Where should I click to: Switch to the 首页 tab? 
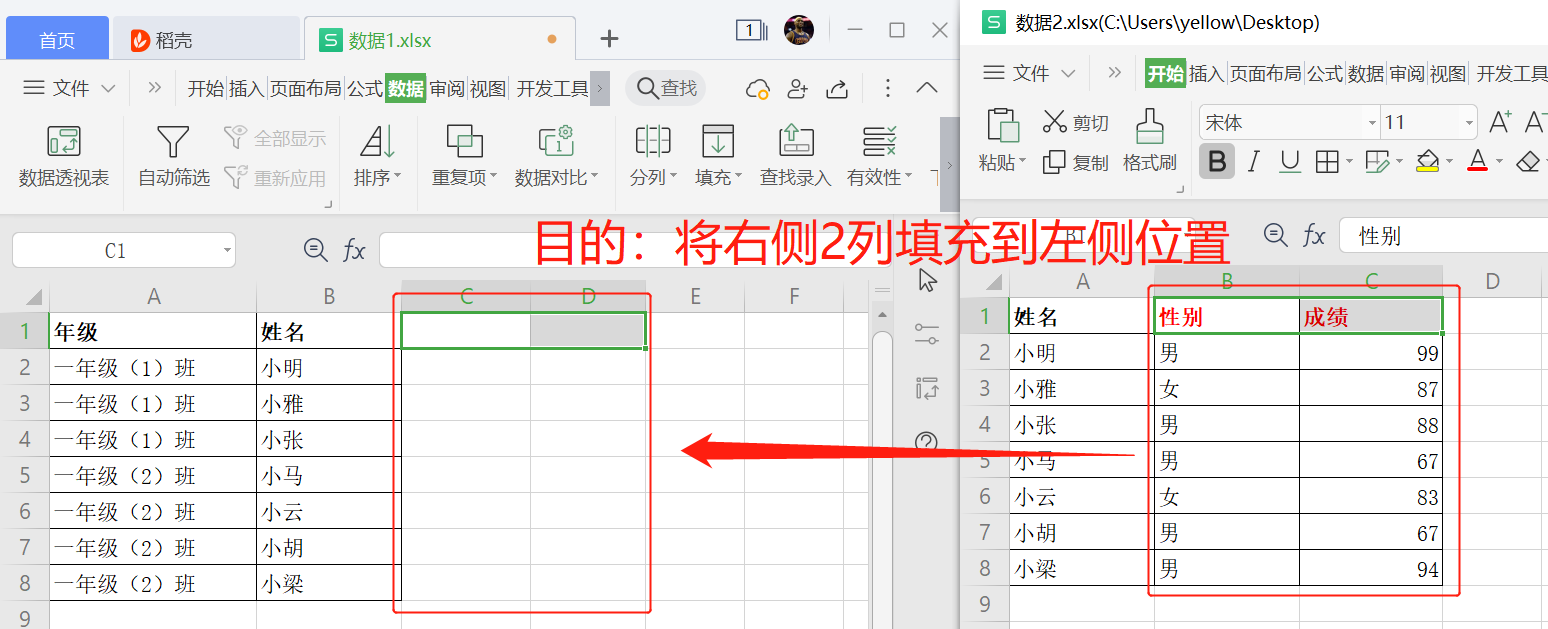(57, 40)
